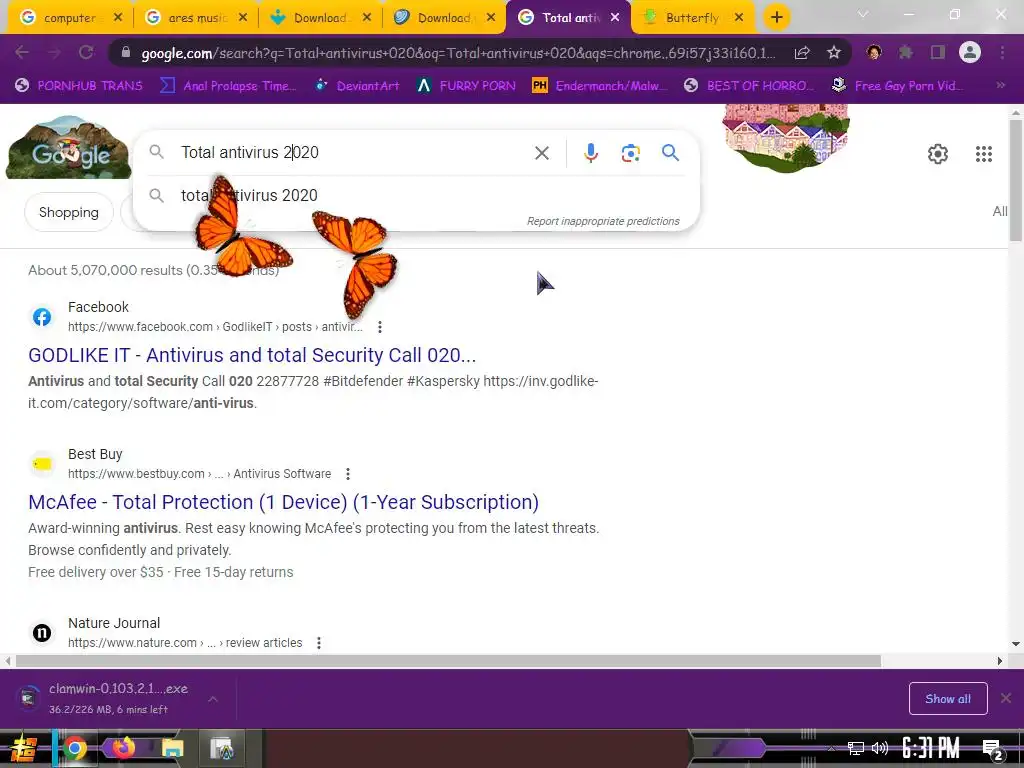The width and height of the screenshot is (1024, 768).
Task: Open the Start menu
Action: tap(23, 748)
